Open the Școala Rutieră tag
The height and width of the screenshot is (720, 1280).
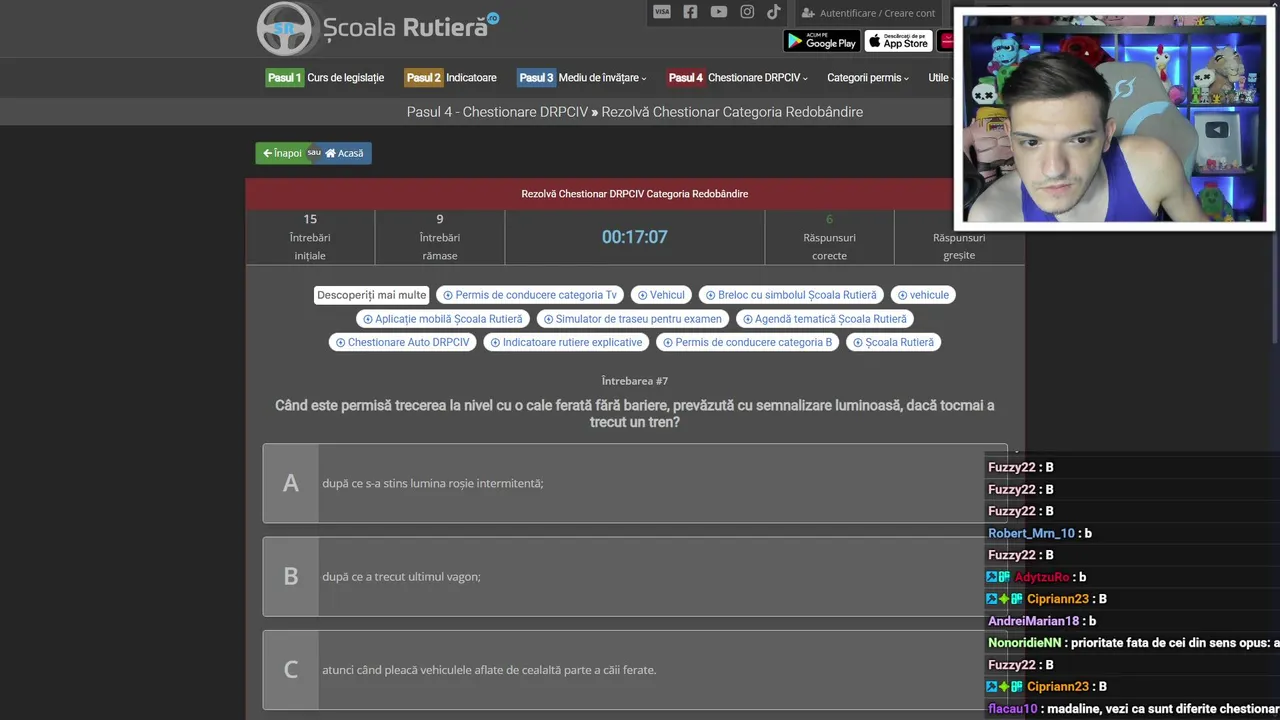pos(893,342)
